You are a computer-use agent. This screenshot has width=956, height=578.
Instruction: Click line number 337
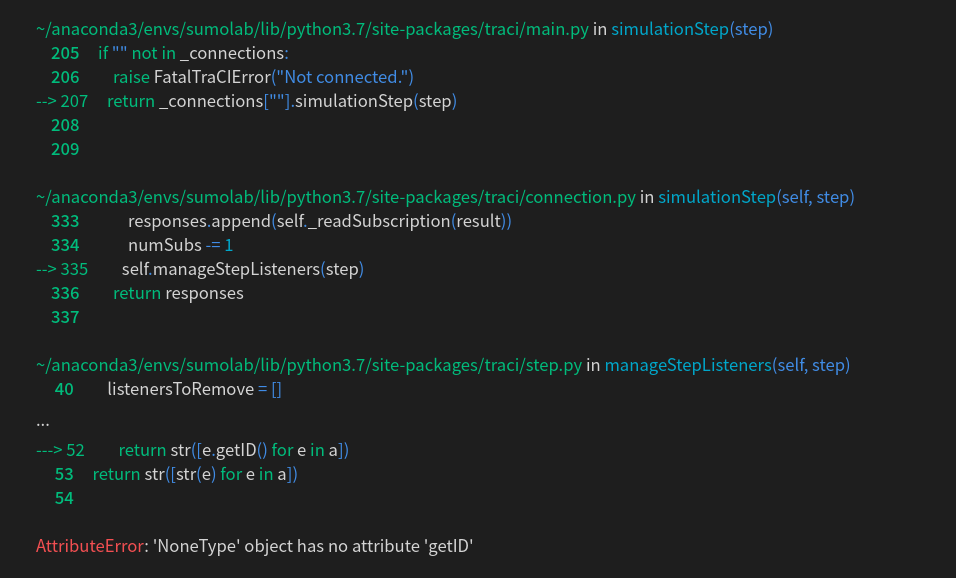tap(65, 317)
